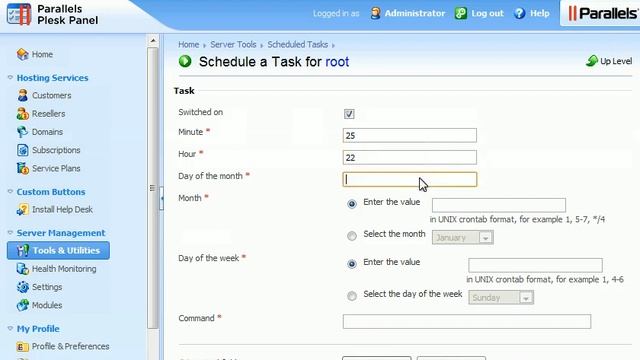The height and width of the screenshot is (360, 640).
Task: Click the Month value input field
Action: [499, 205]
